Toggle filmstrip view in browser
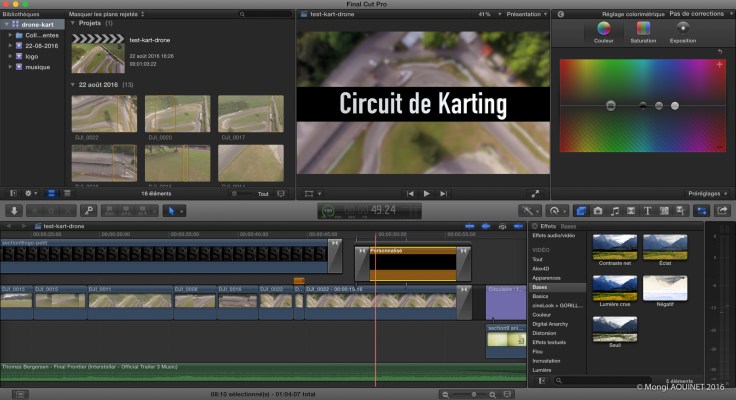 [x=52, y=193]
